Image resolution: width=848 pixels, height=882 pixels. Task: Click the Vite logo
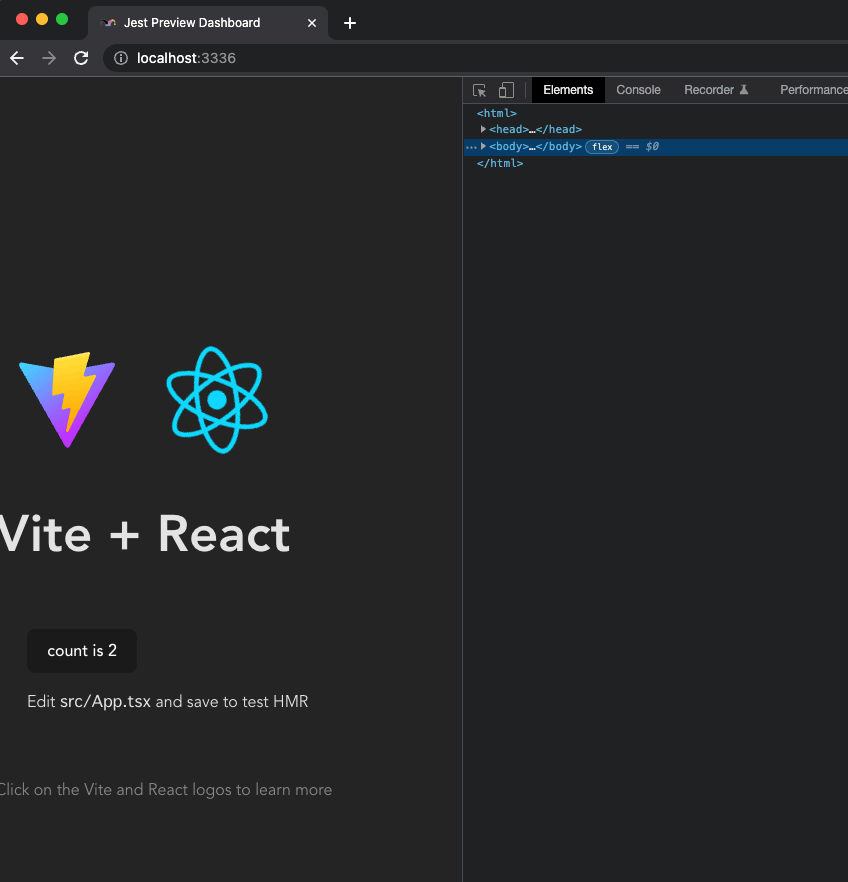click(x=66, y=399)
